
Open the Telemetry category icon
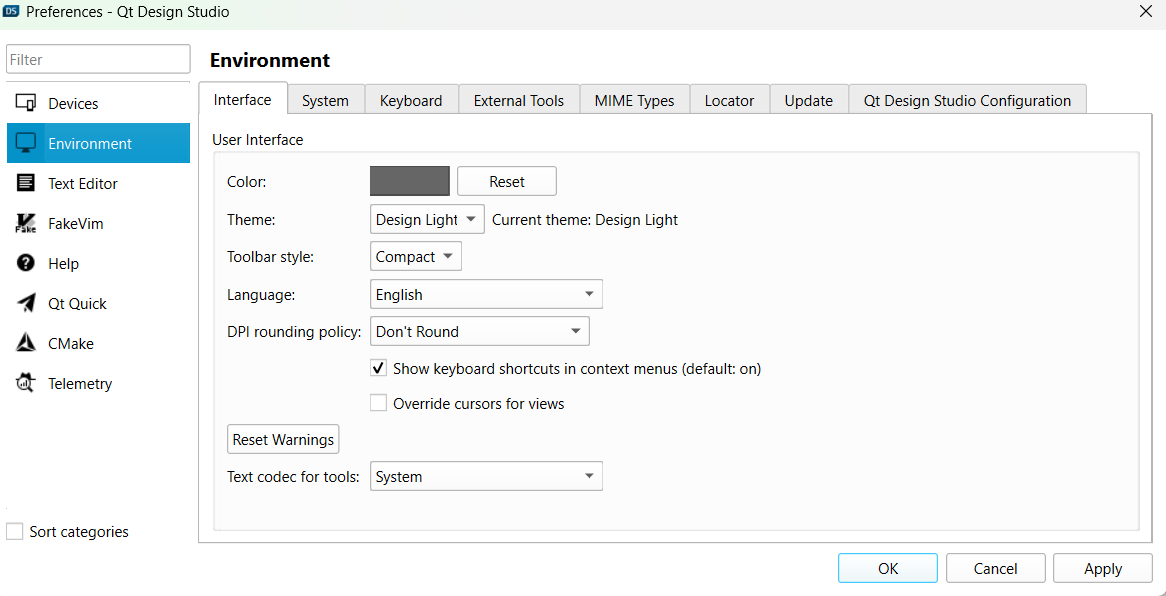tap(26, 383)
